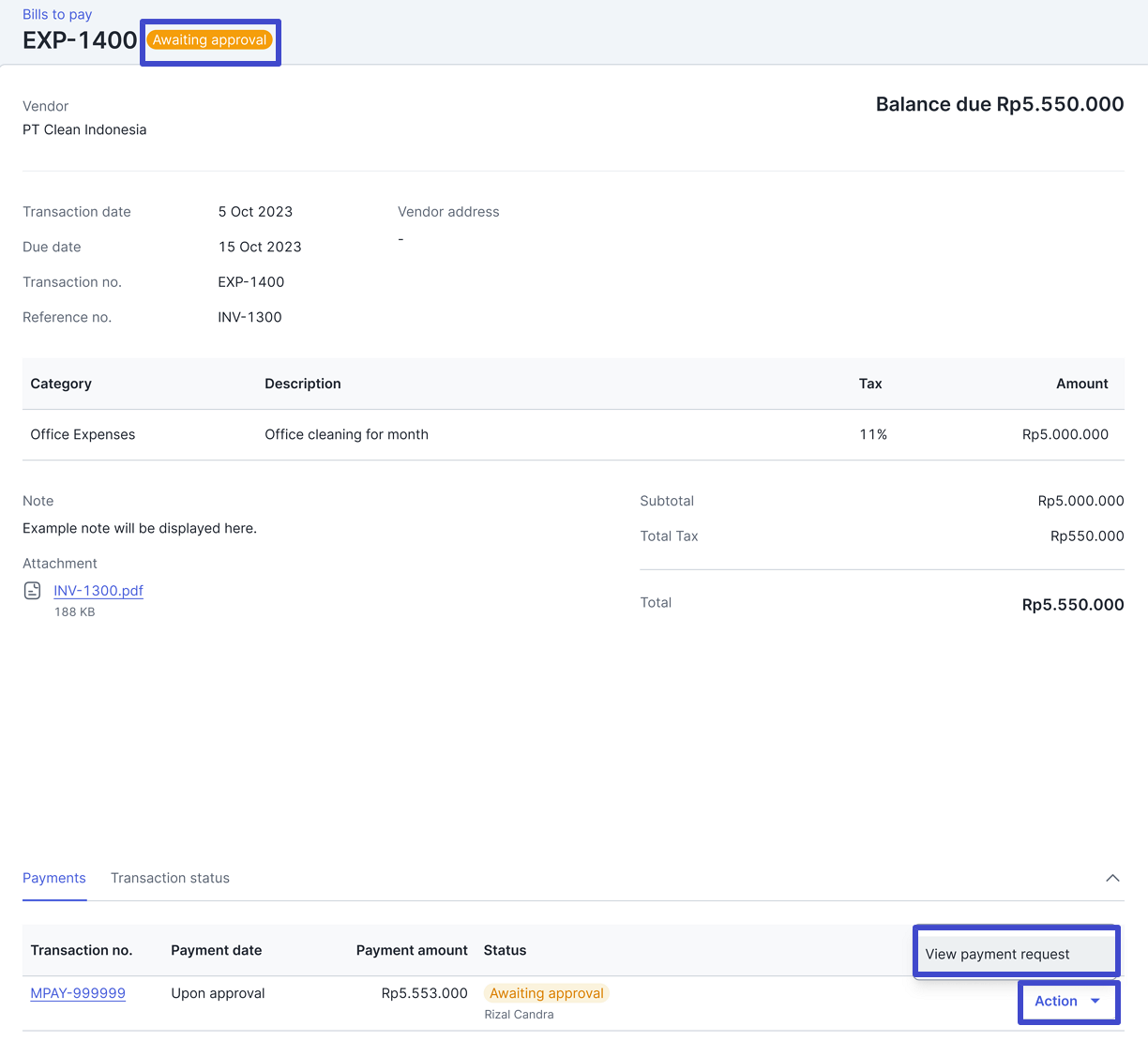Click the caret arrow beside Action
The height and width of the screenshot is (1041, 1148).
(1095, 1002)
